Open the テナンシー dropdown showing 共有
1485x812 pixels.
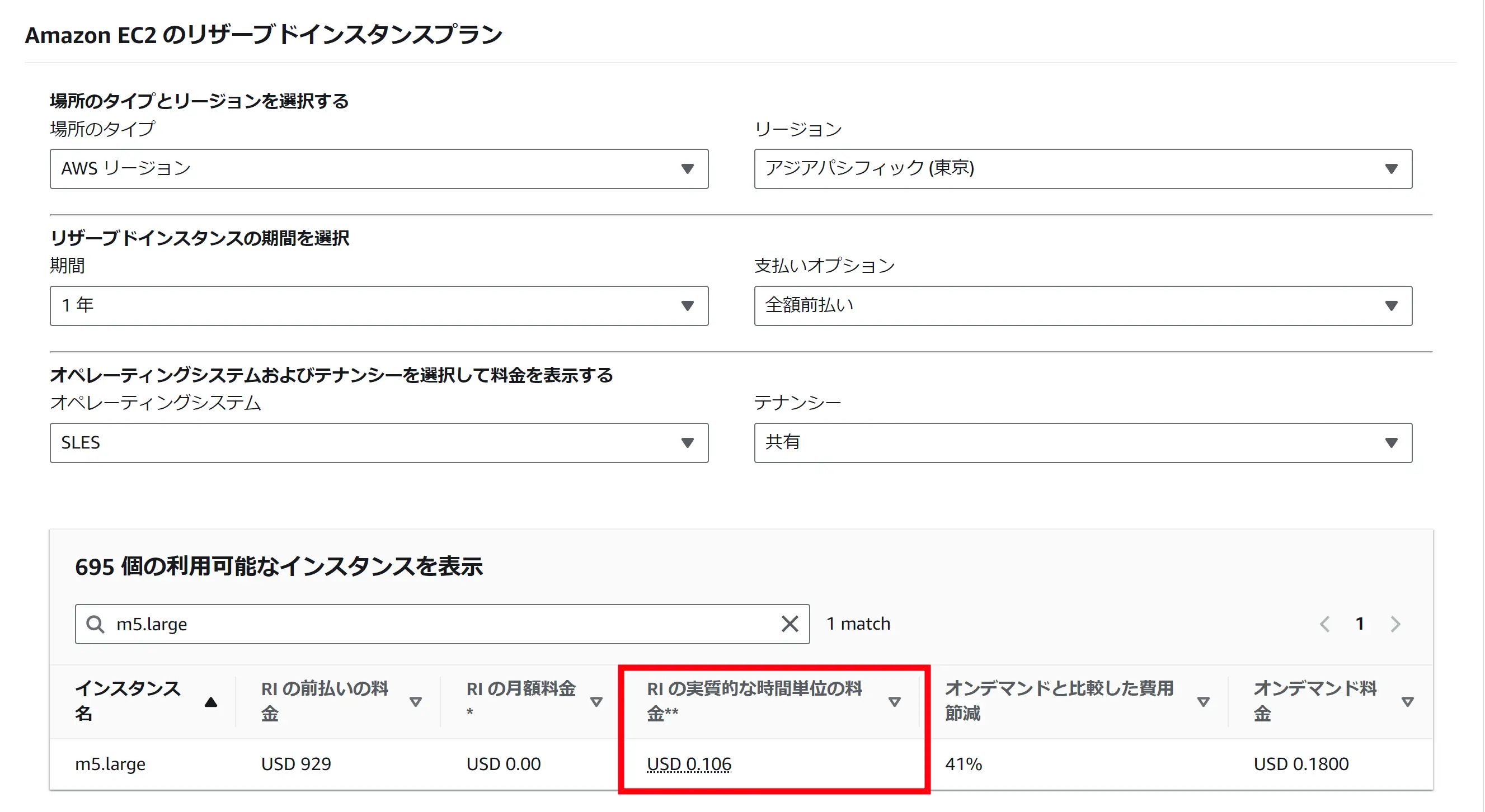pyautogui.click(x=1083, y=443)
